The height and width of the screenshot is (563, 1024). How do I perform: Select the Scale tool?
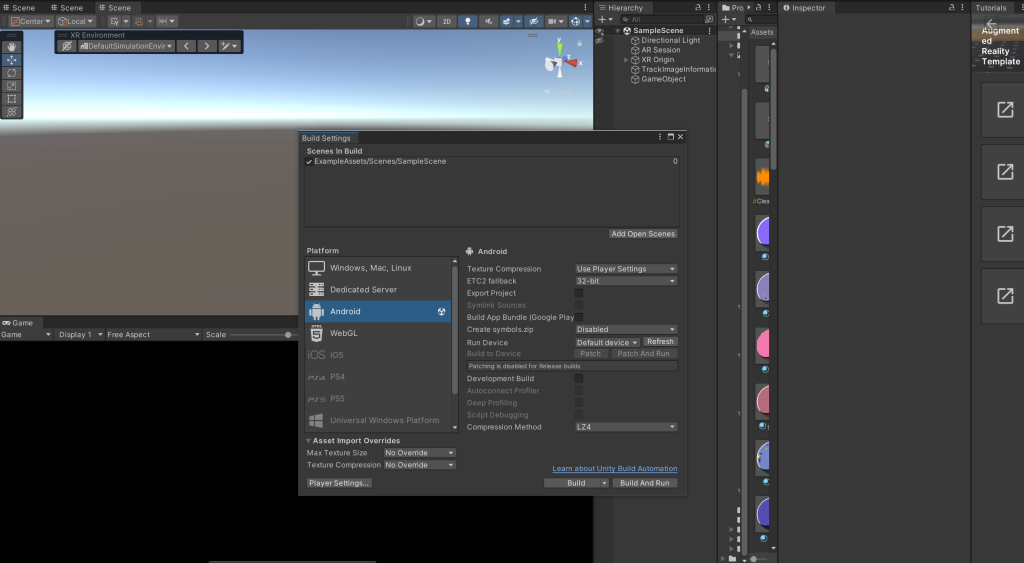coord(12,86)
